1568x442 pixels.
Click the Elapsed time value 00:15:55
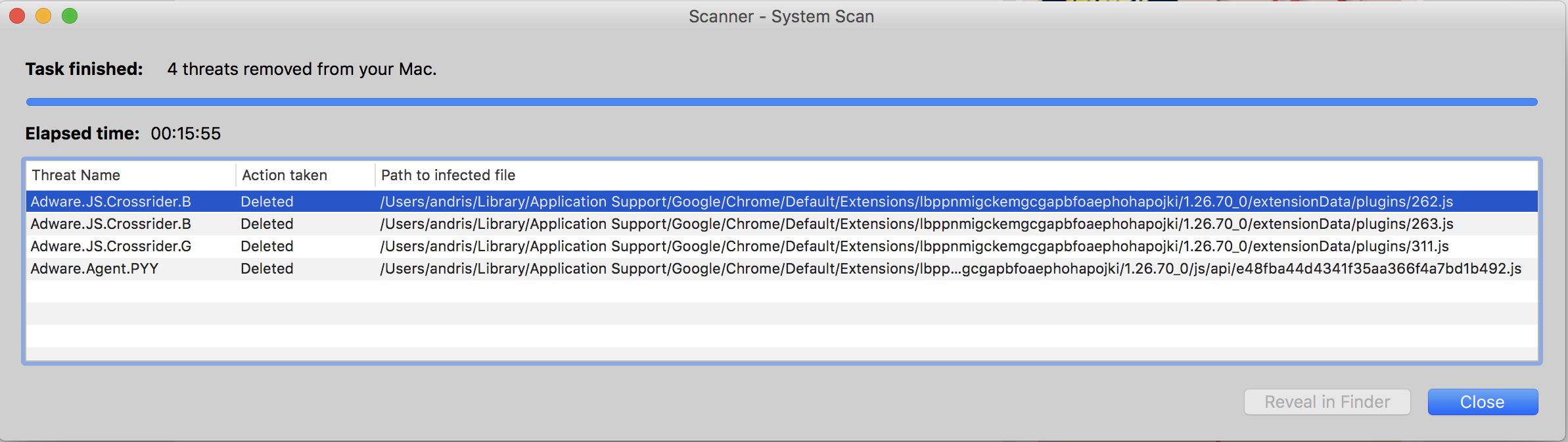click(x=186, y=134)
